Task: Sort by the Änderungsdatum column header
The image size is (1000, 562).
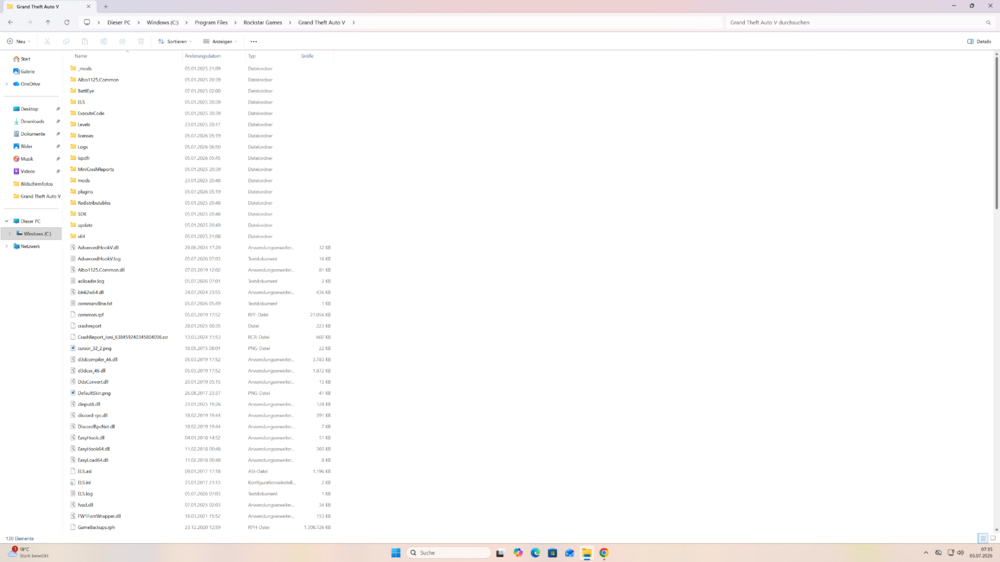Action: [x=203, y=56]
